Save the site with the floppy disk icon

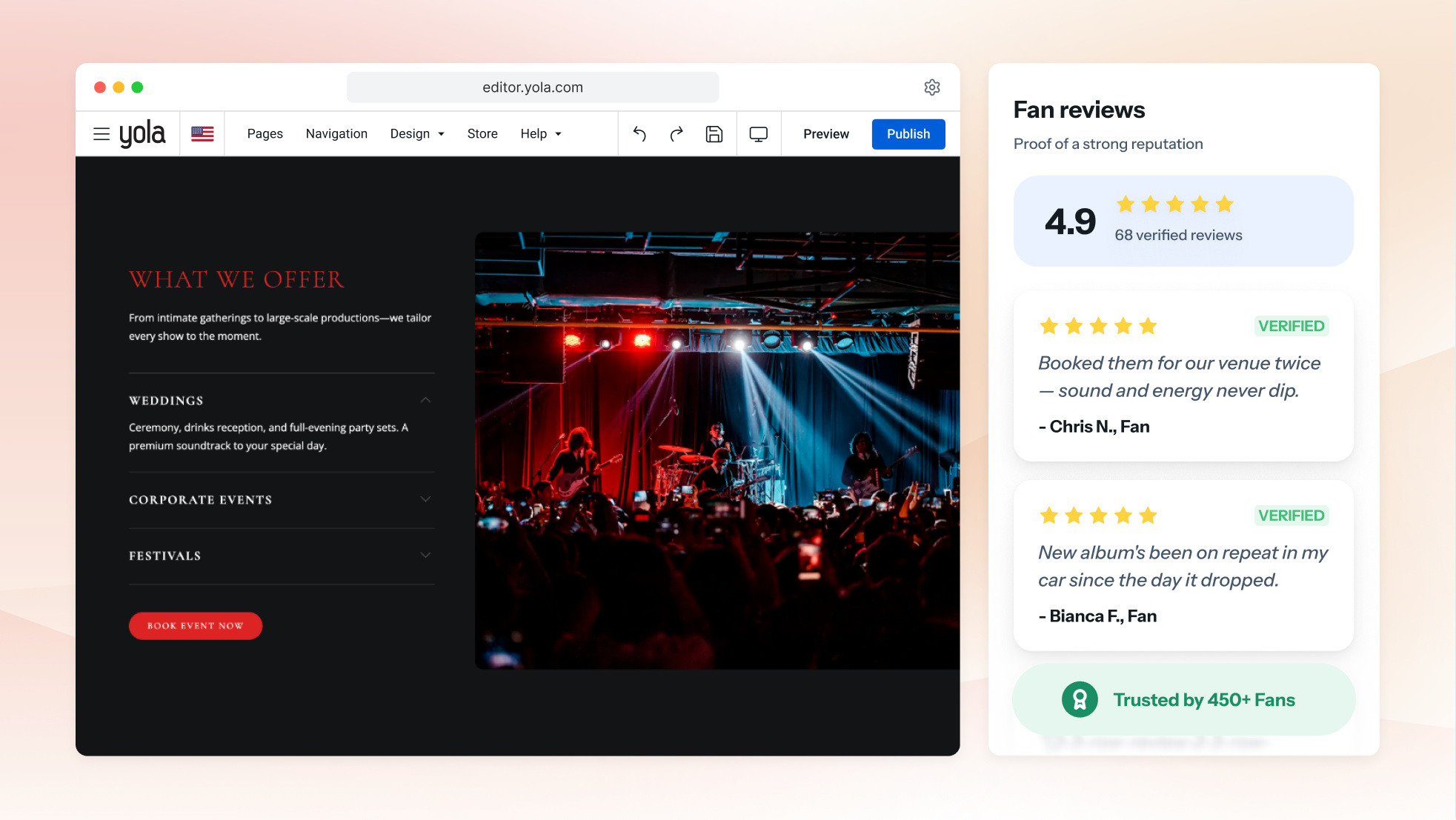pyautogui.click(x=714, y=134)
